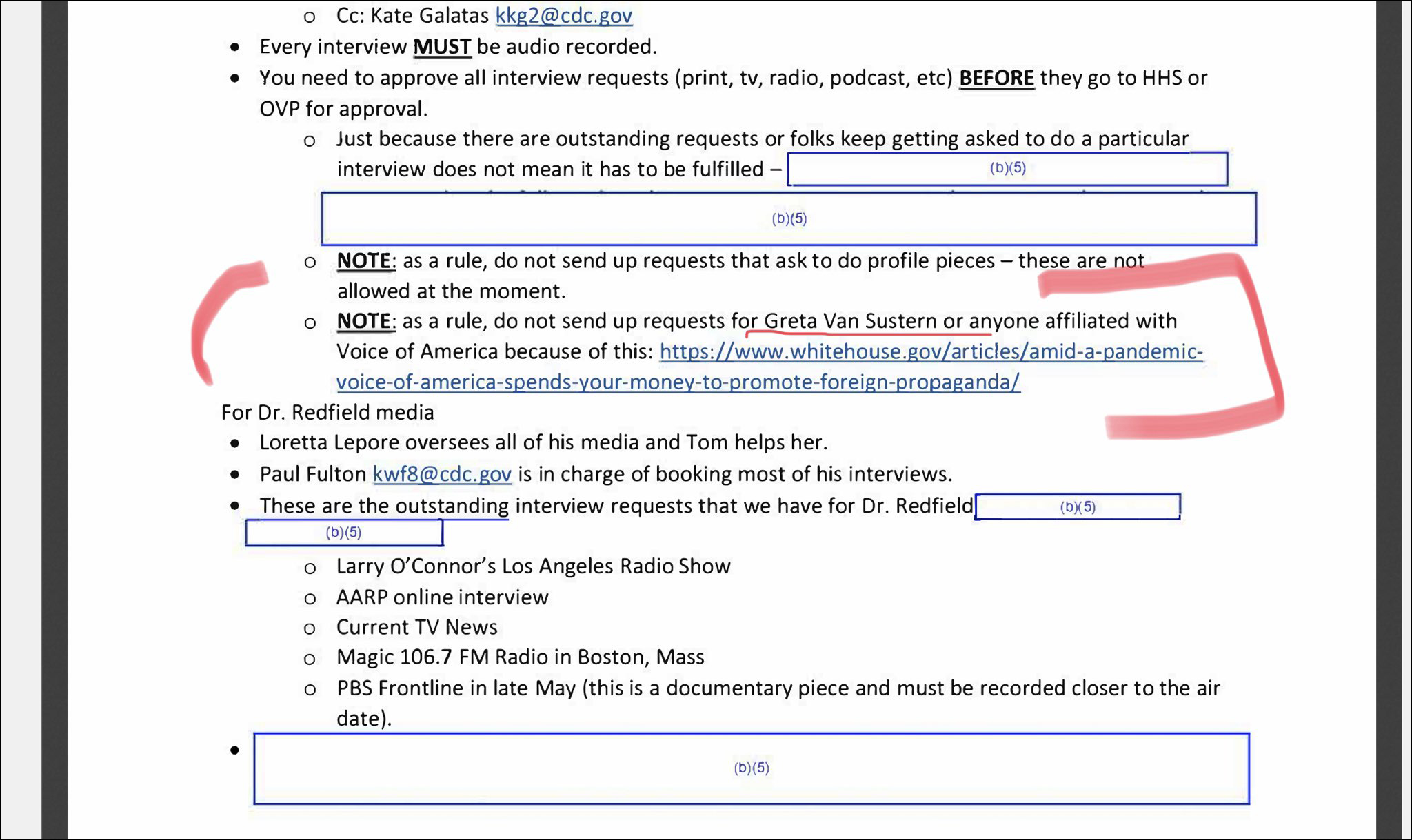
Task: Click the bold underlined word MUST
Action: tap(441, 47)
